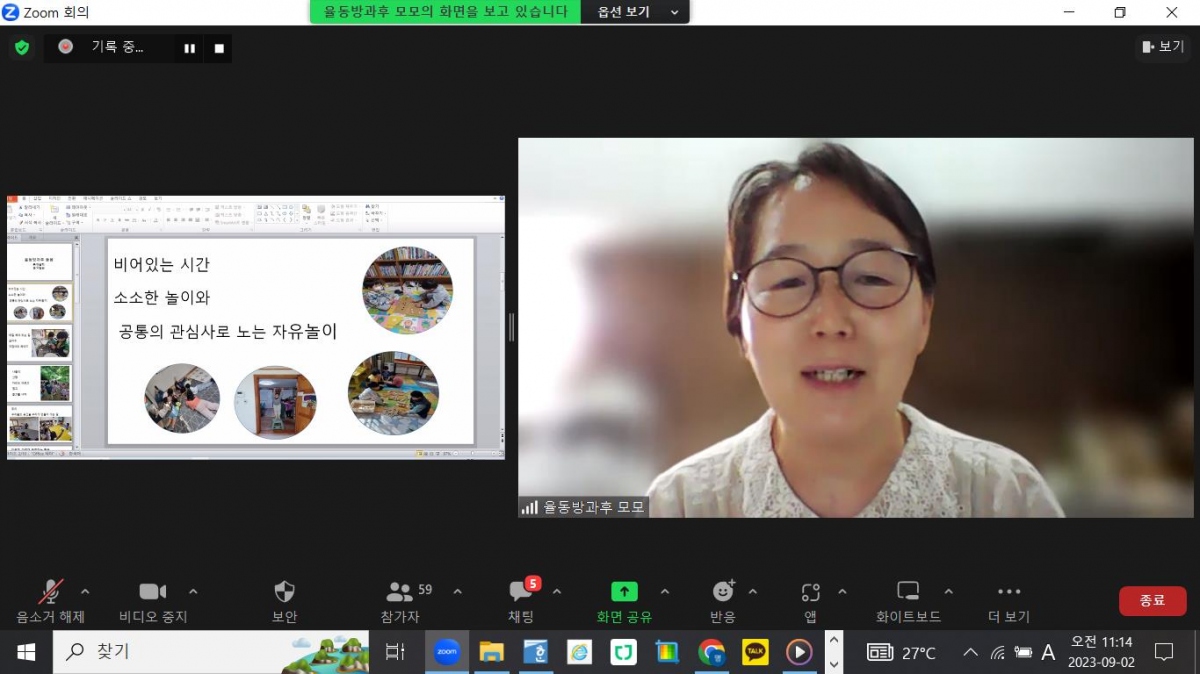Open the Participants (참가자) panel
Screen dimensions: 1200x674
tap(401, 592)
